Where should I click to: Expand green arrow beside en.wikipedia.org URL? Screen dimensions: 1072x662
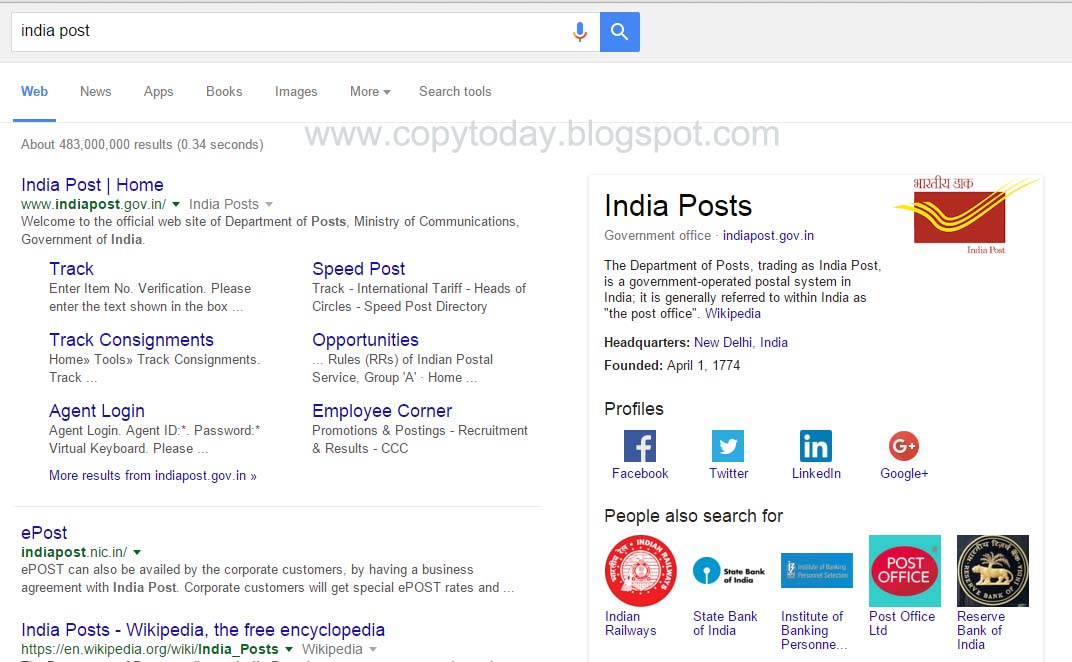pos(289,650)
